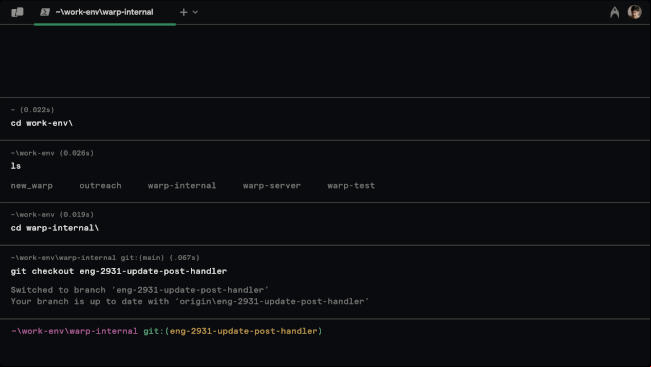
Task: Click the 'Switched to branch' output line
Action: point(140,290)
